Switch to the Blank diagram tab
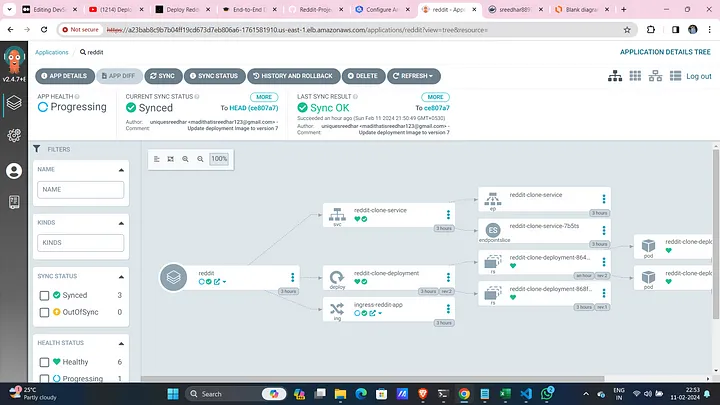This screenshot has height=405, width=720. pos(582,9)
